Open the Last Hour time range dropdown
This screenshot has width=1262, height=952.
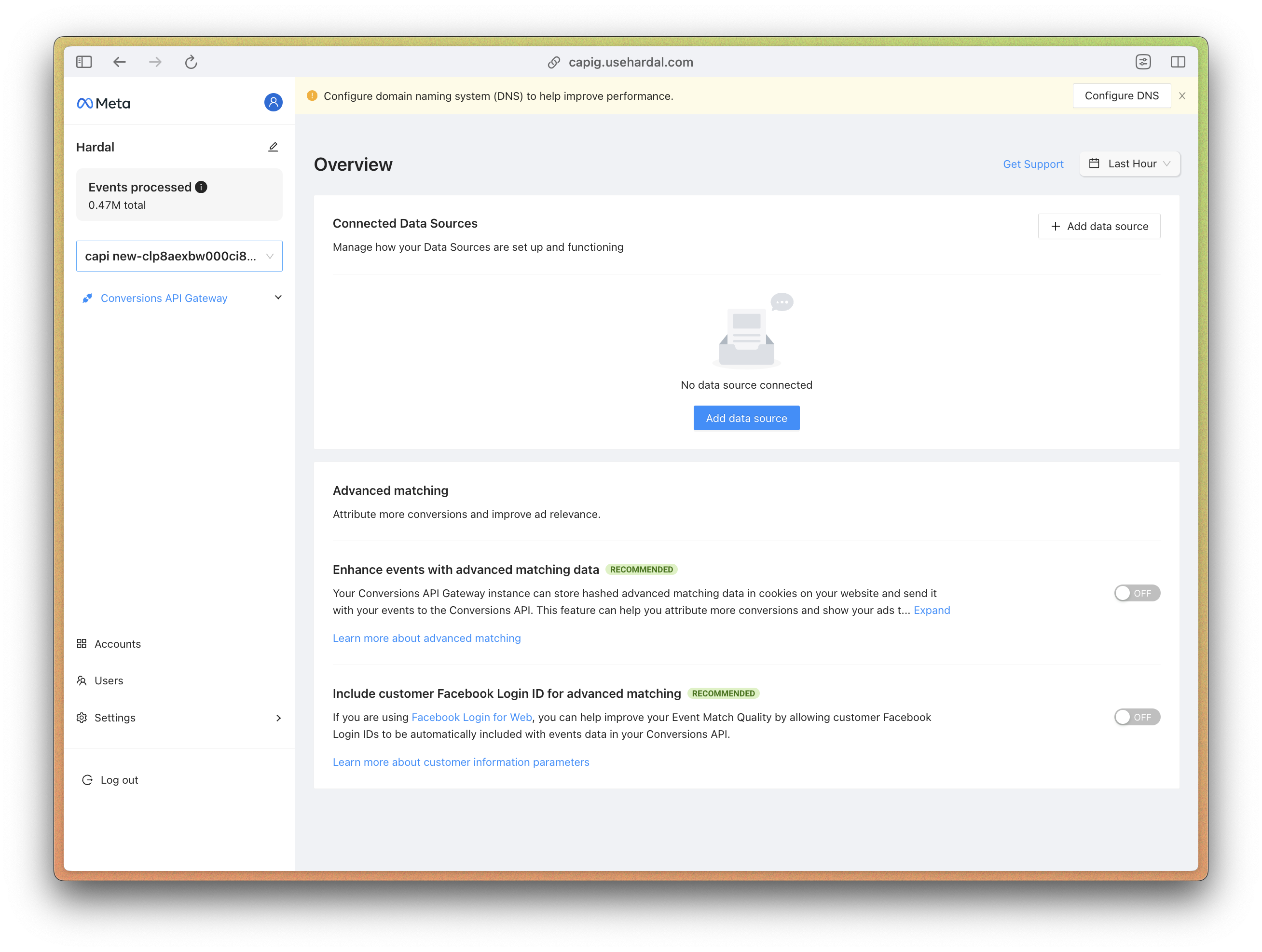pos(1130,163)
